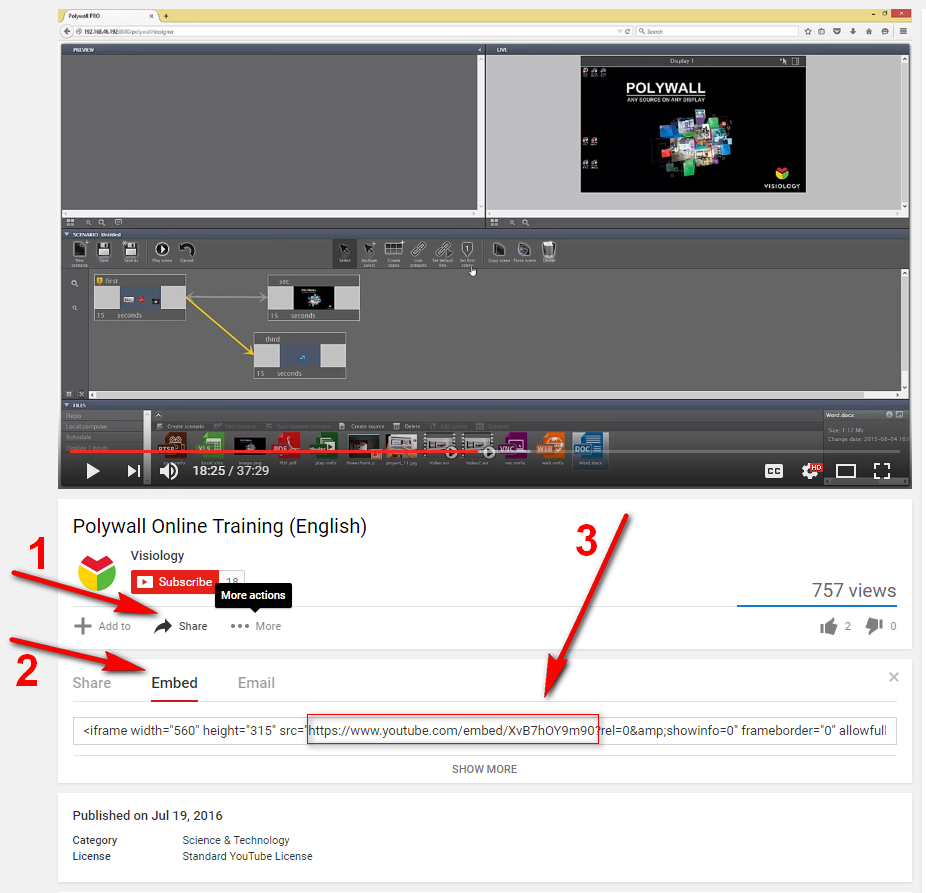Screen dimensions: 926x893
Task: Close the share panel
Action: pos(894,677)
